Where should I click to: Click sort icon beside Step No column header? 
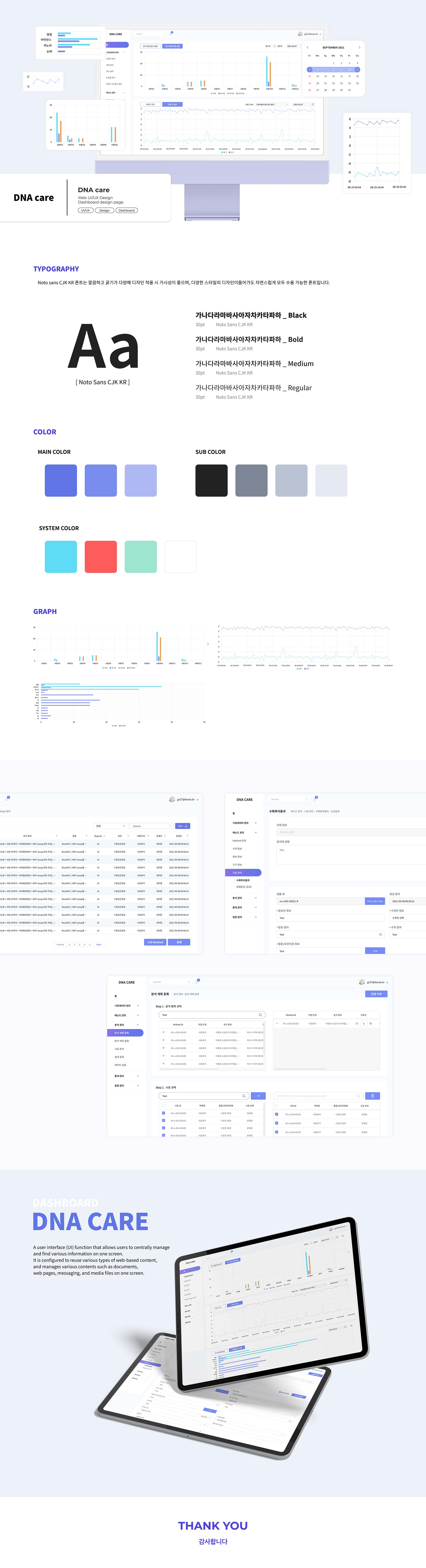click(x=104, y=836)
